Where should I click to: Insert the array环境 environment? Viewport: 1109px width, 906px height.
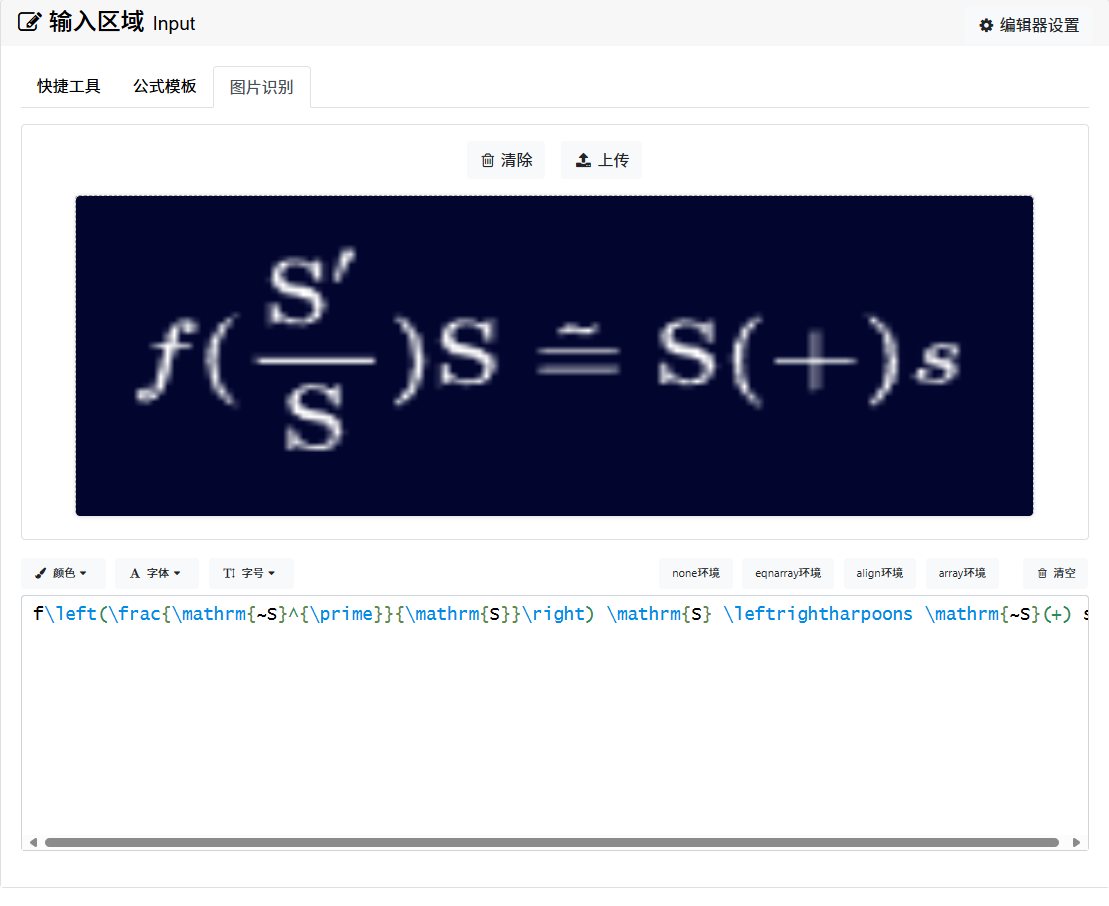click(x=962, y=573)
